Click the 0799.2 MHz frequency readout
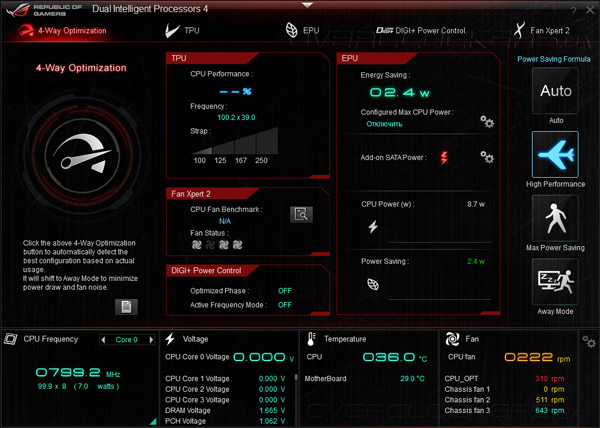 [78, 373]
